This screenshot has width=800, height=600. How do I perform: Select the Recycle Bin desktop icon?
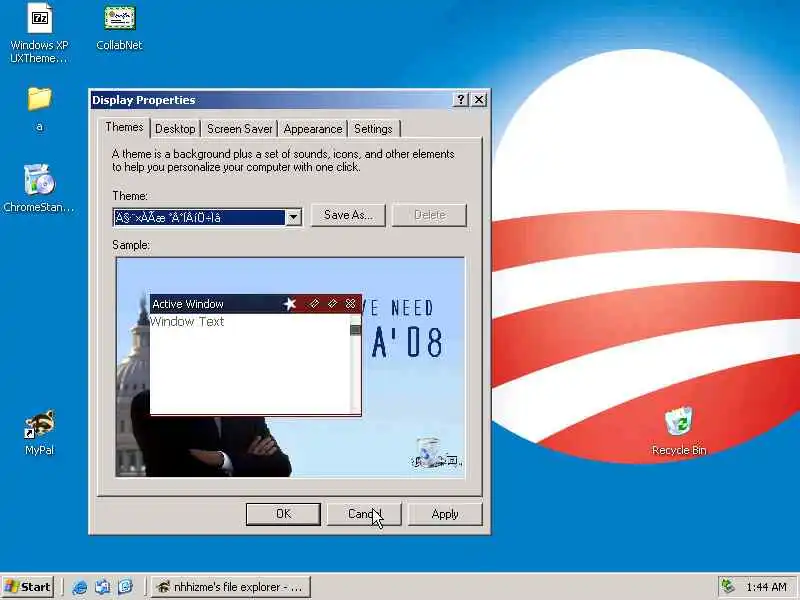[x=679, y=431]
